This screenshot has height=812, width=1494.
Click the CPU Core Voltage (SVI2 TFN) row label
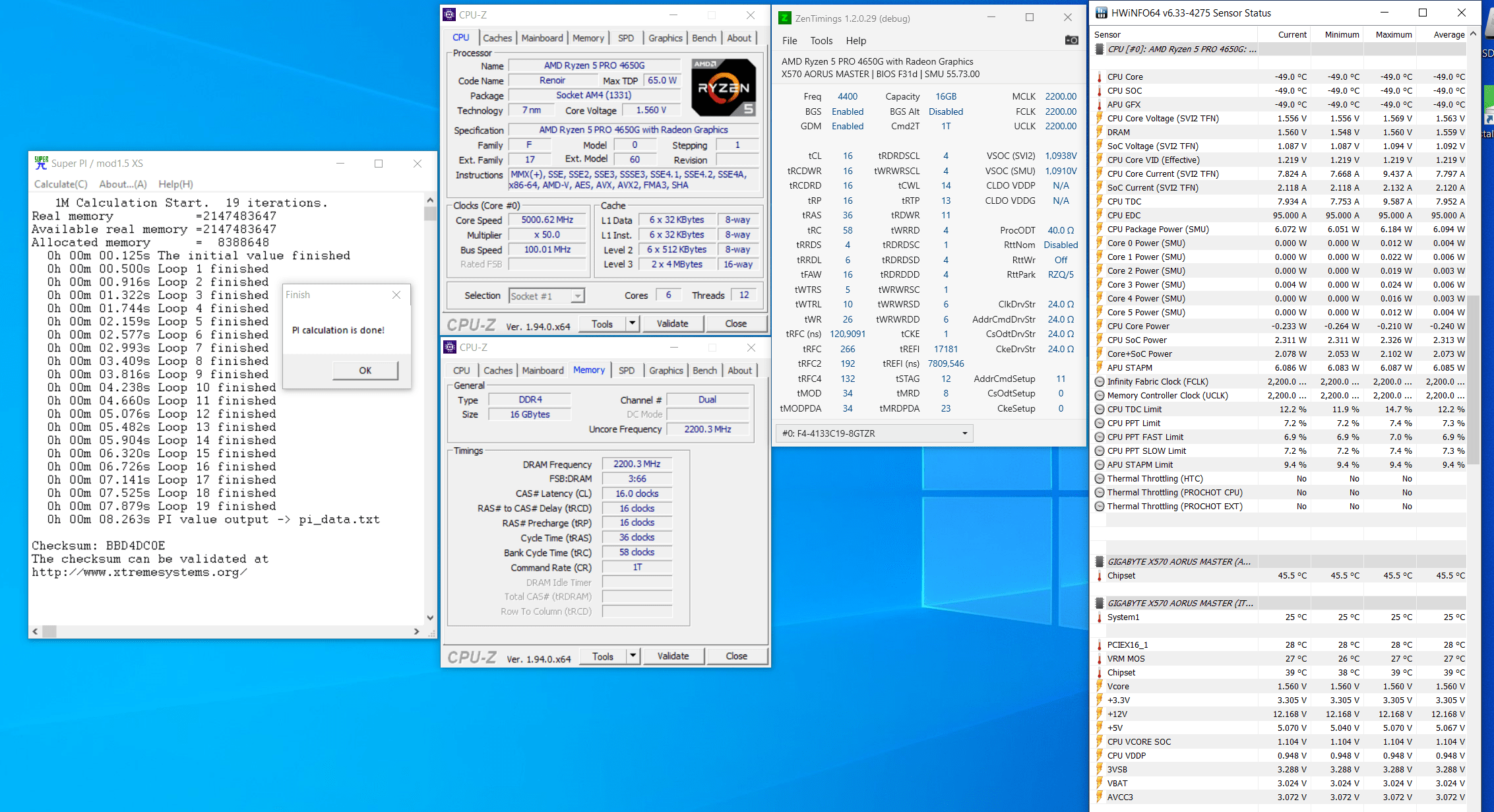1163,119
